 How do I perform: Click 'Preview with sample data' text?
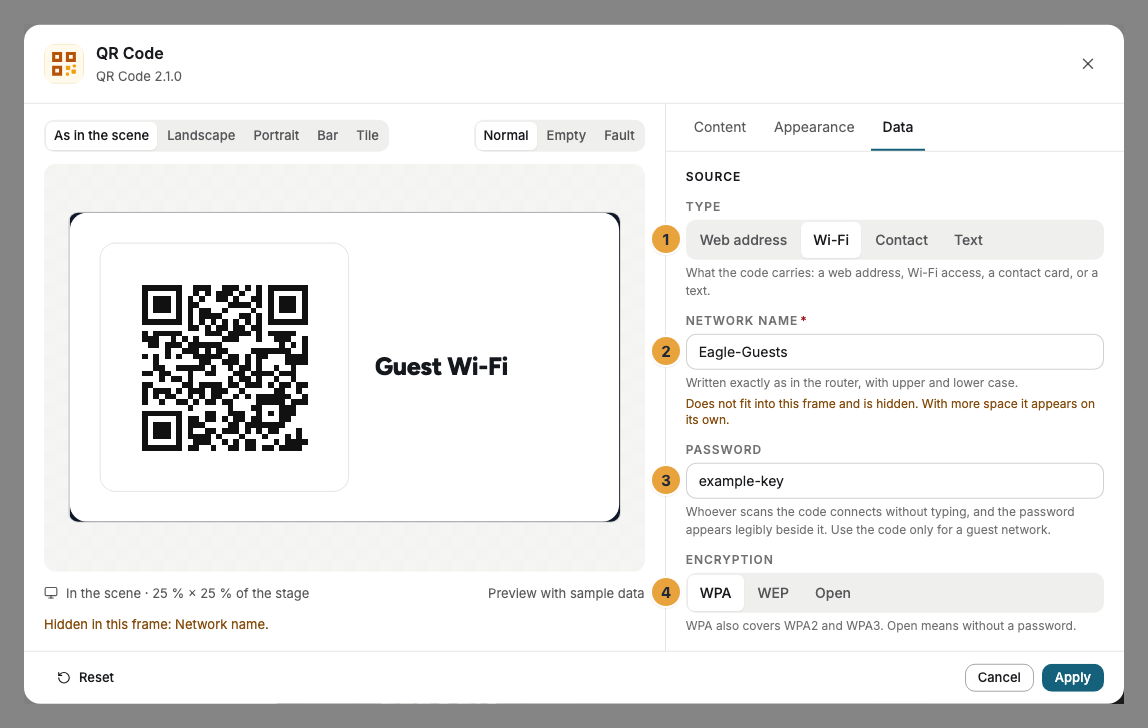pyautogui.click(x=566, y=593)
